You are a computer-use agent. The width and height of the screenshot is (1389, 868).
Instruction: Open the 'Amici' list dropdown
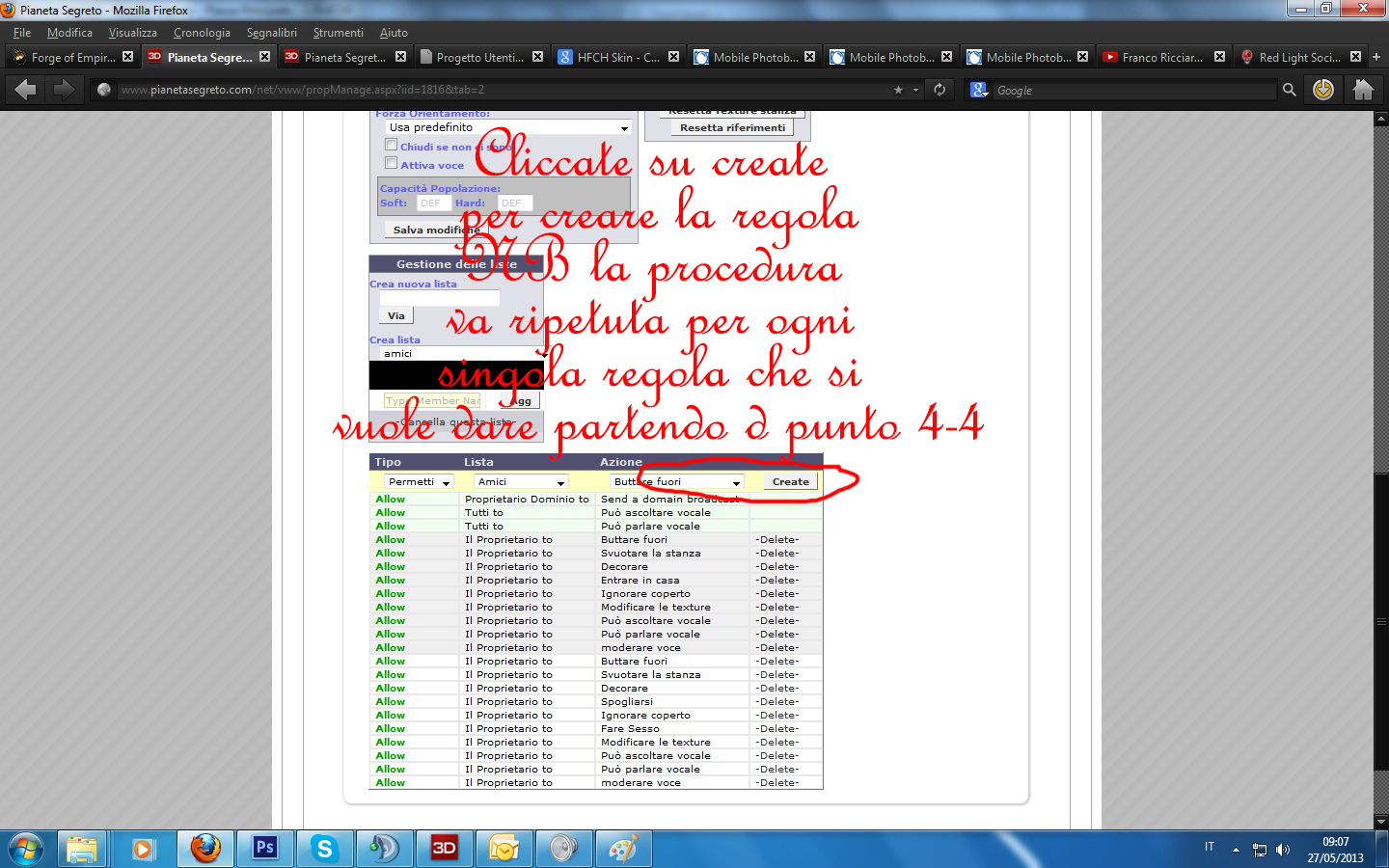point(520,481)
